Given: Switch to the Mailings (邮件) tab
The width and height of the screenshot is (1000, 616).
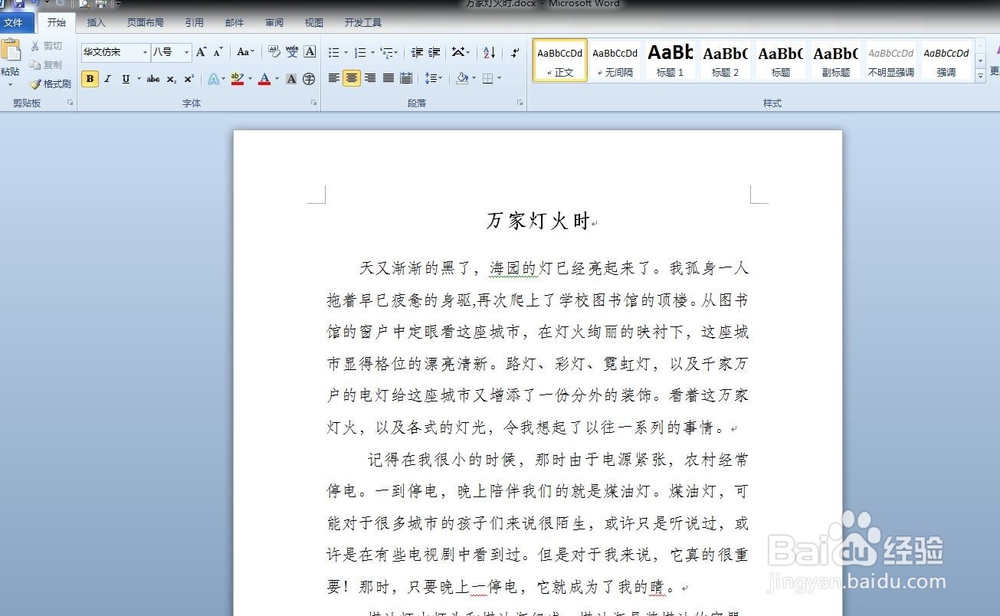Looking at the screenshot, I should 234,23.
